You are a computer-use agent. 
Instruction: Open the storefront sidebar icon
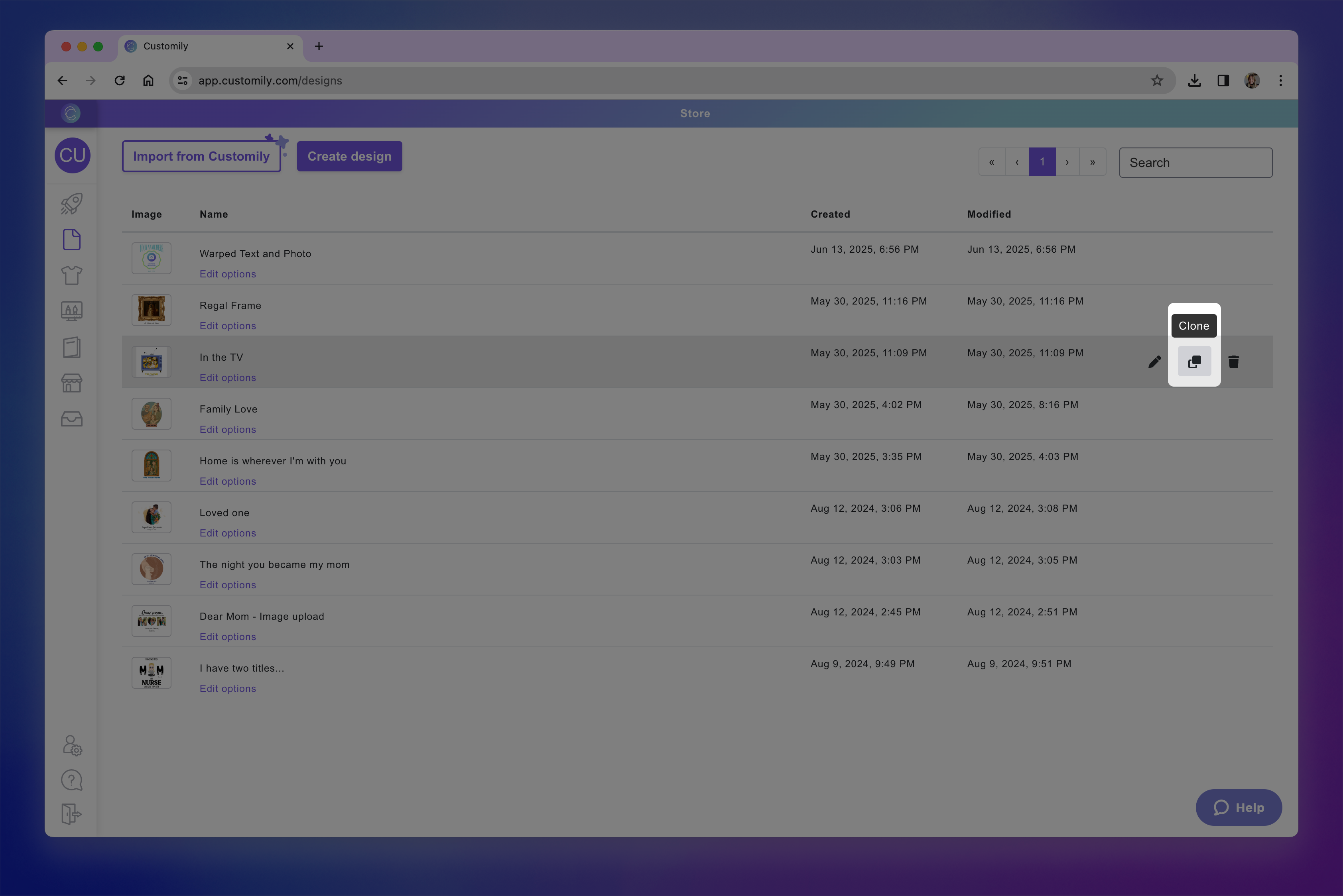71,383
